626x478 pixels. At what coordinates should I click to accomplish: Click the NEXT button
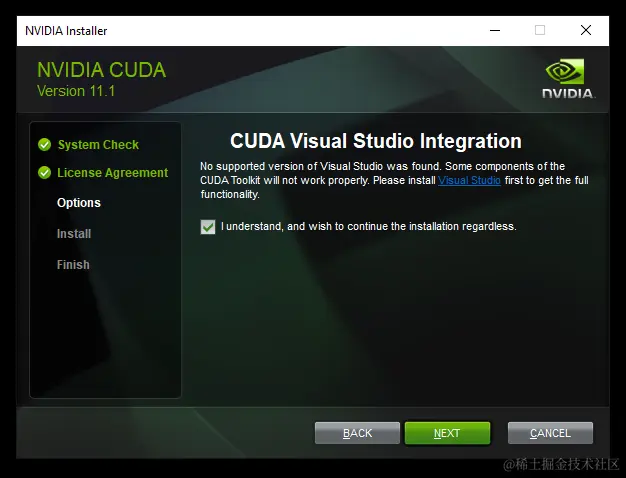click(447, 433)
